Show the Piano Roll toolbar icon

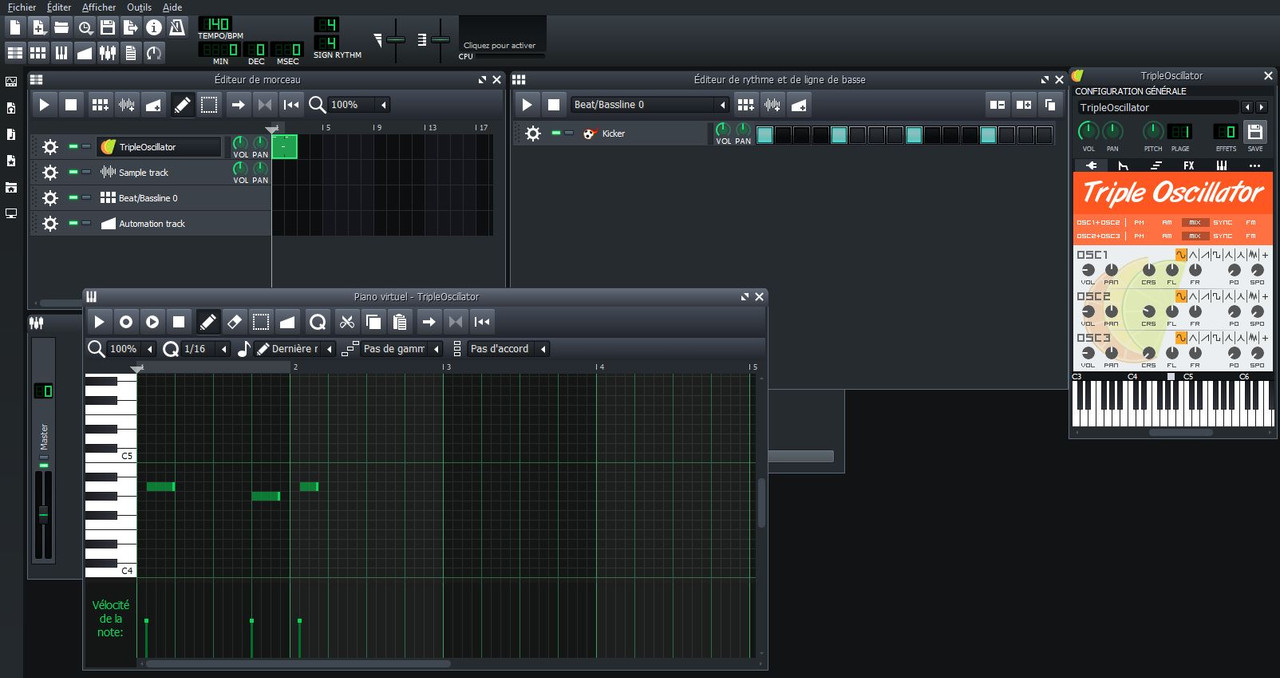[x=61, y=52]
